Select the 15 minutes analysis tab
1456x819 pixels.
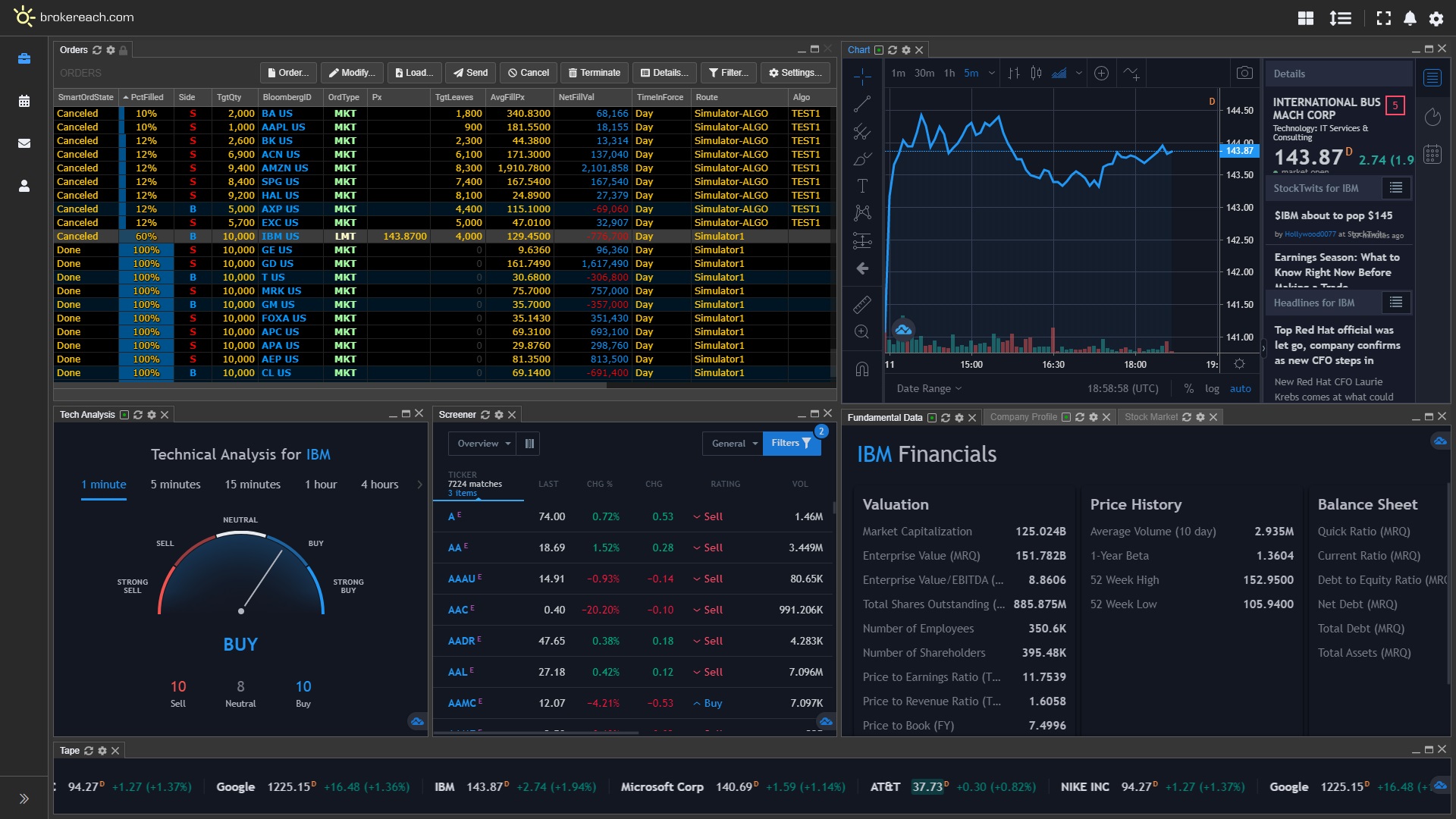click(253, 485)
